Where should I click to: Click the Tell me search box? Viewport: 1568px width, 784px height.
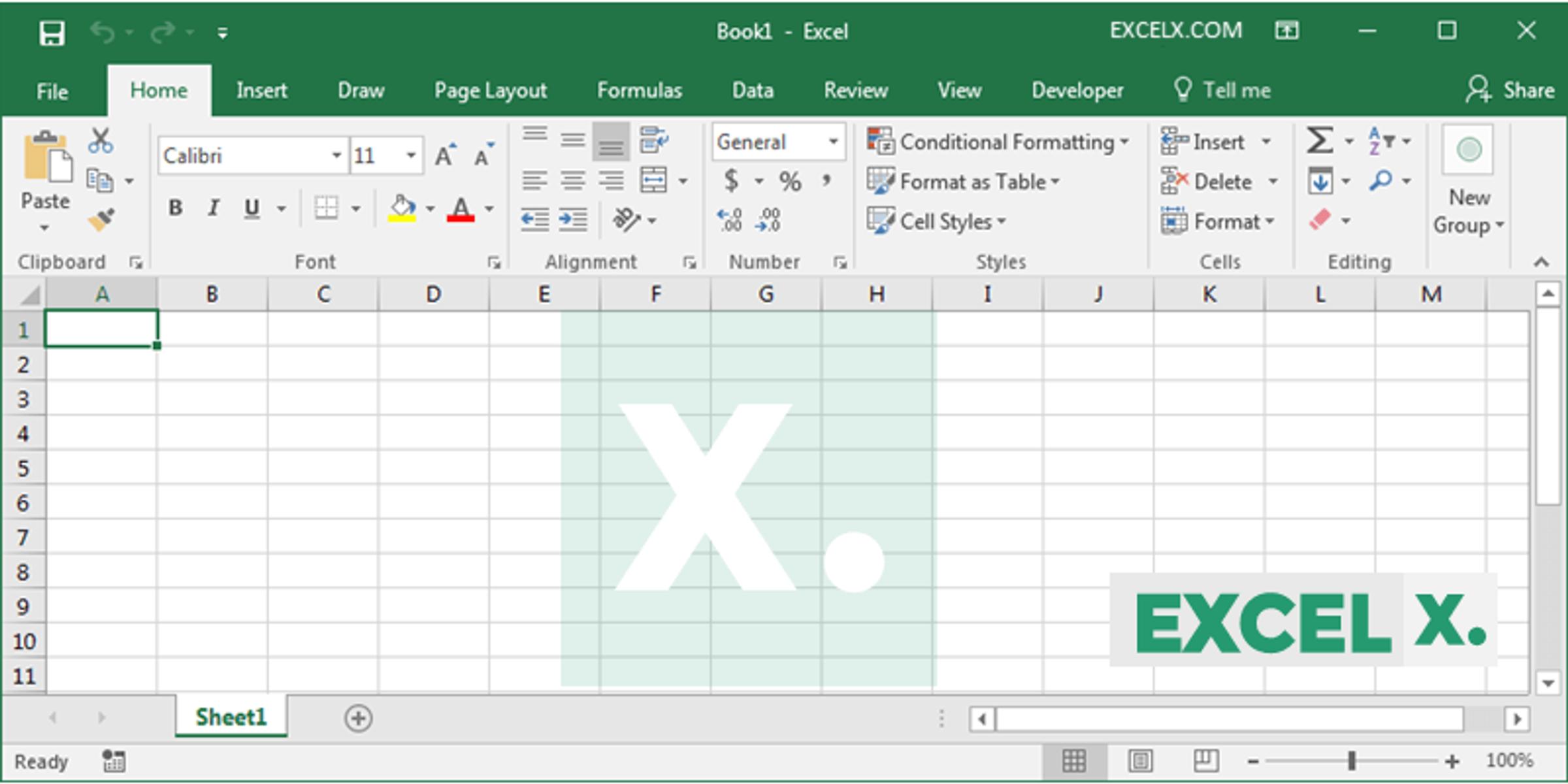(x=1222, y=90)
